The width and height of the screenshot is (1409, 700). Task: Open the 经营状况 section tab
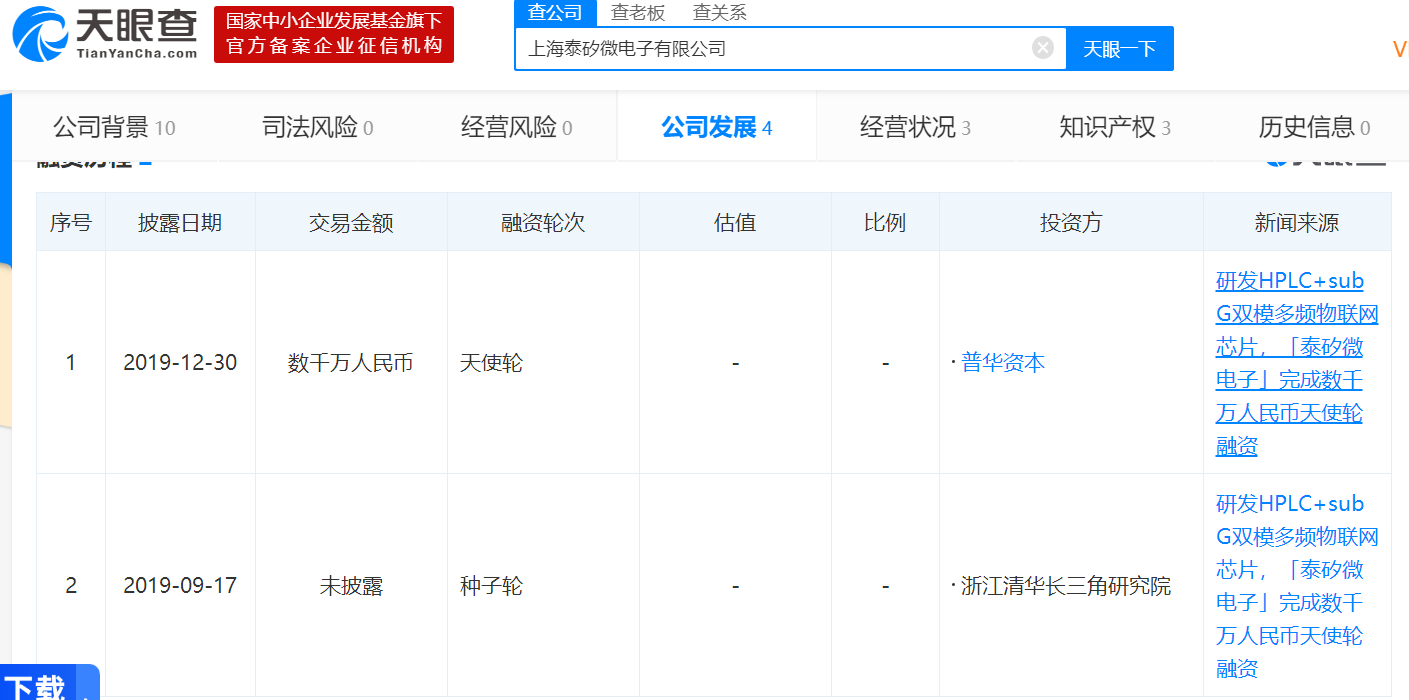[x=915, y=127]
